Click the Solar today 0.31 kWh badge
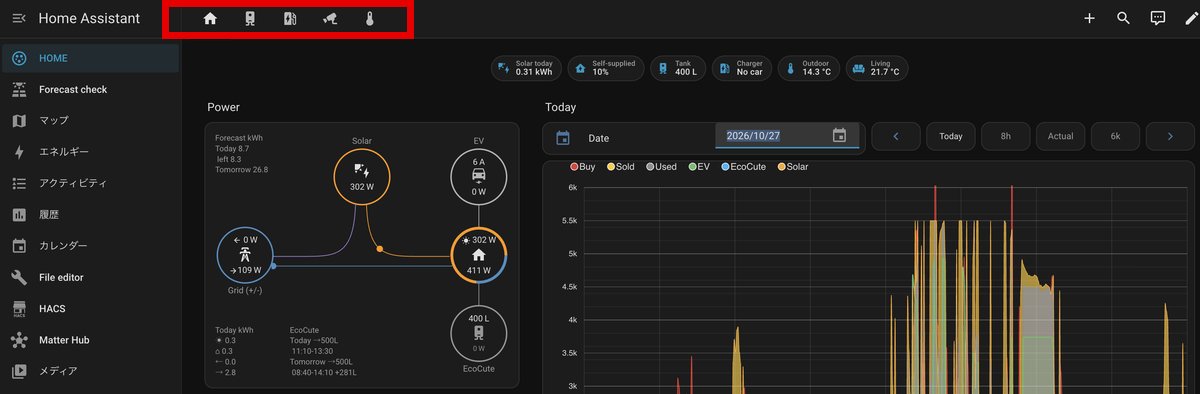 tap(526, 68)
